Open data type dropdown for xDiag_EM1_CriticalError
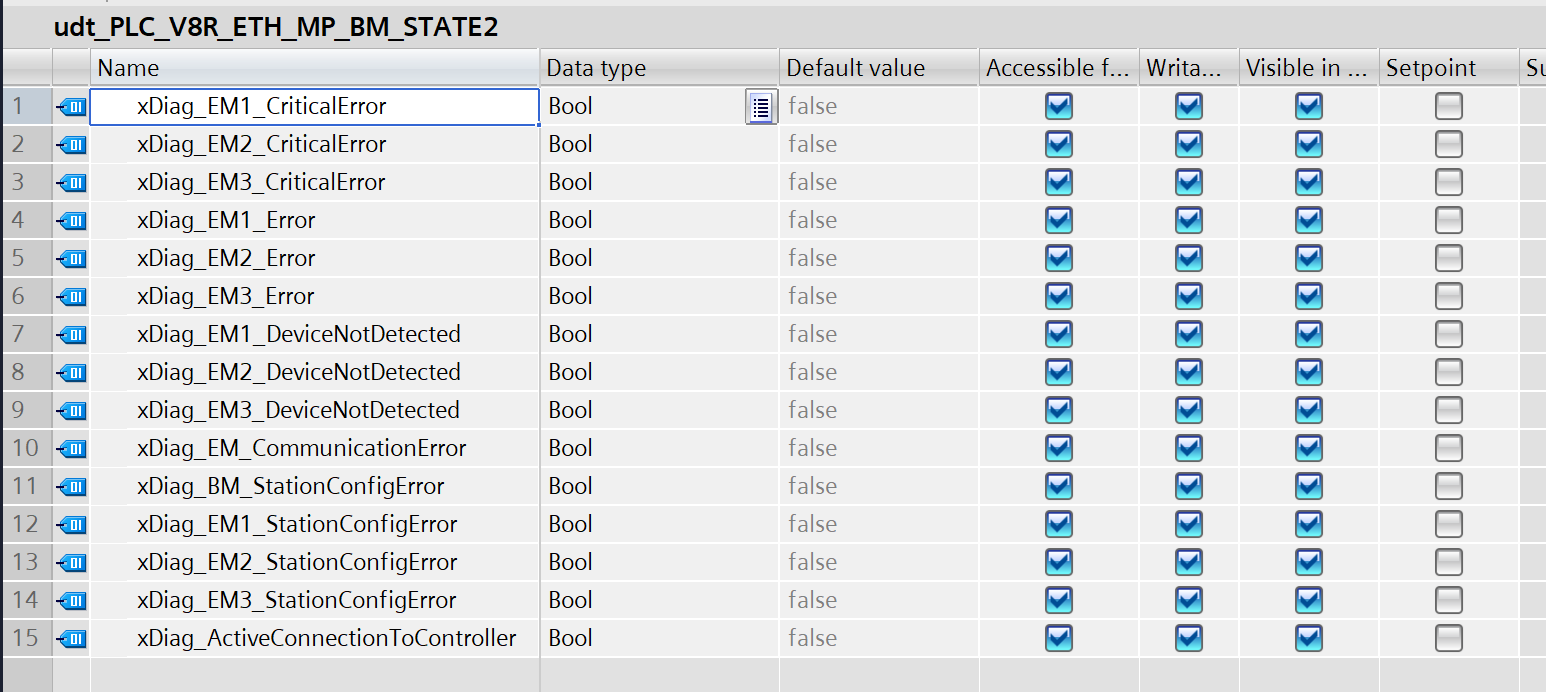Viewport: 1546px width, 692px height. point(760,107)
